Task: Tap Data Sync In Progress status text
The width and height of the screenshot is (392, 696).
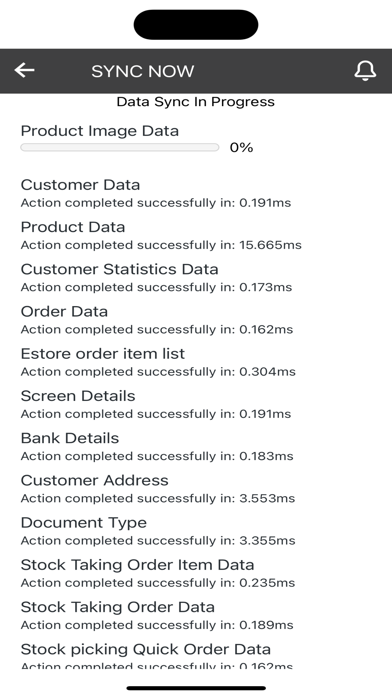Action: tap(195, 102)
